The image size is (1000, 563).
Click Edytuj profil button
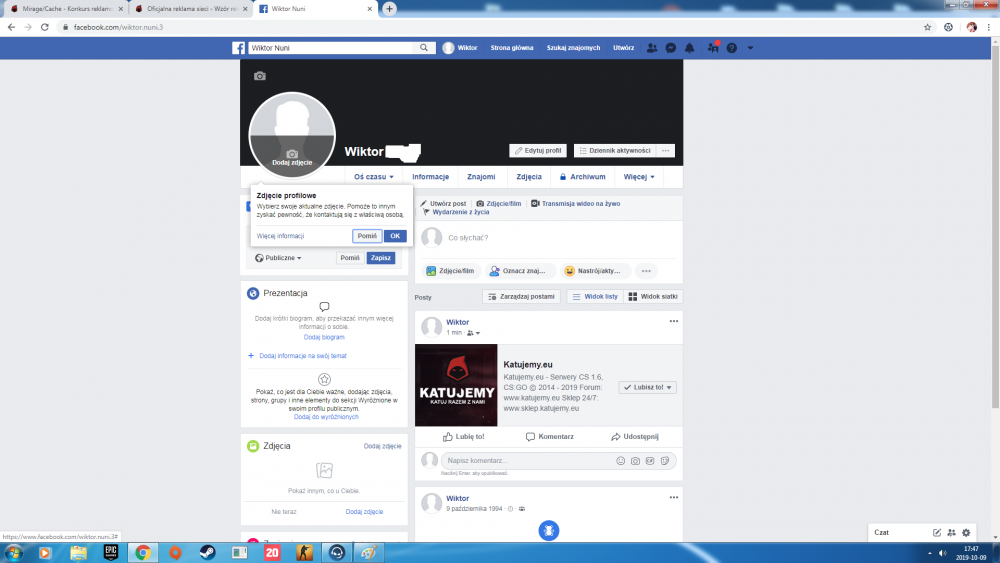coord(538,150)
